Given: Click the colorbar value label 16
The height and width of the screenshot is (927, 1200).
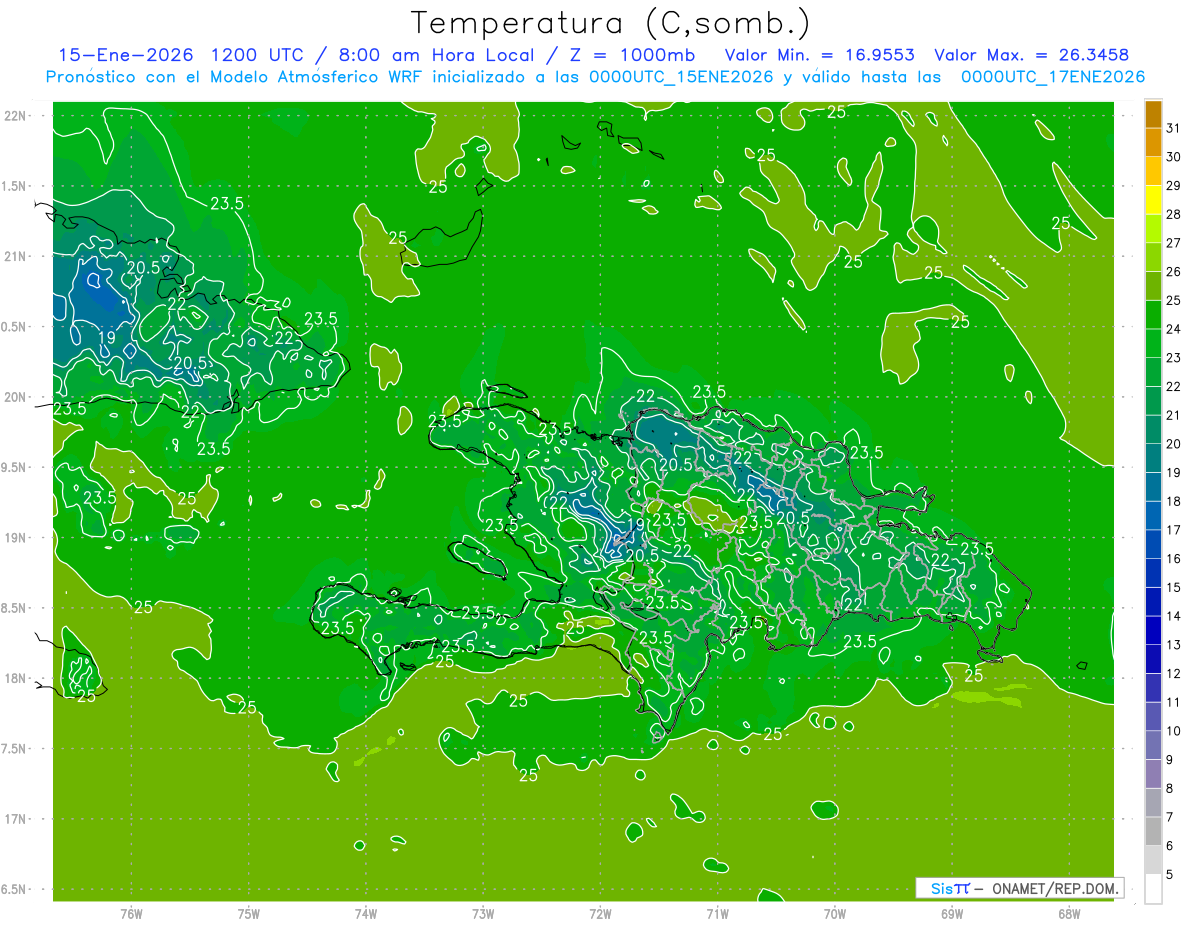Looking at the screenshot, I should (x=1174, y=559).
